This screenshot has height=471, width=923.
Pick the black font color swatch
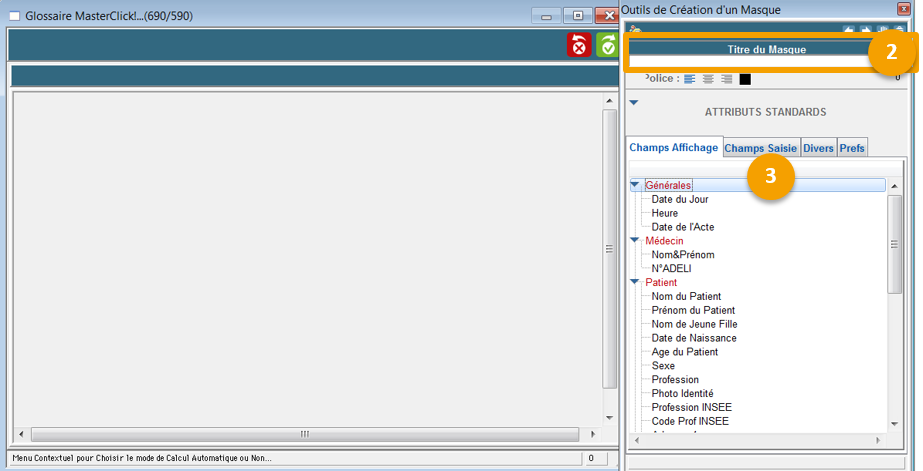745,79
